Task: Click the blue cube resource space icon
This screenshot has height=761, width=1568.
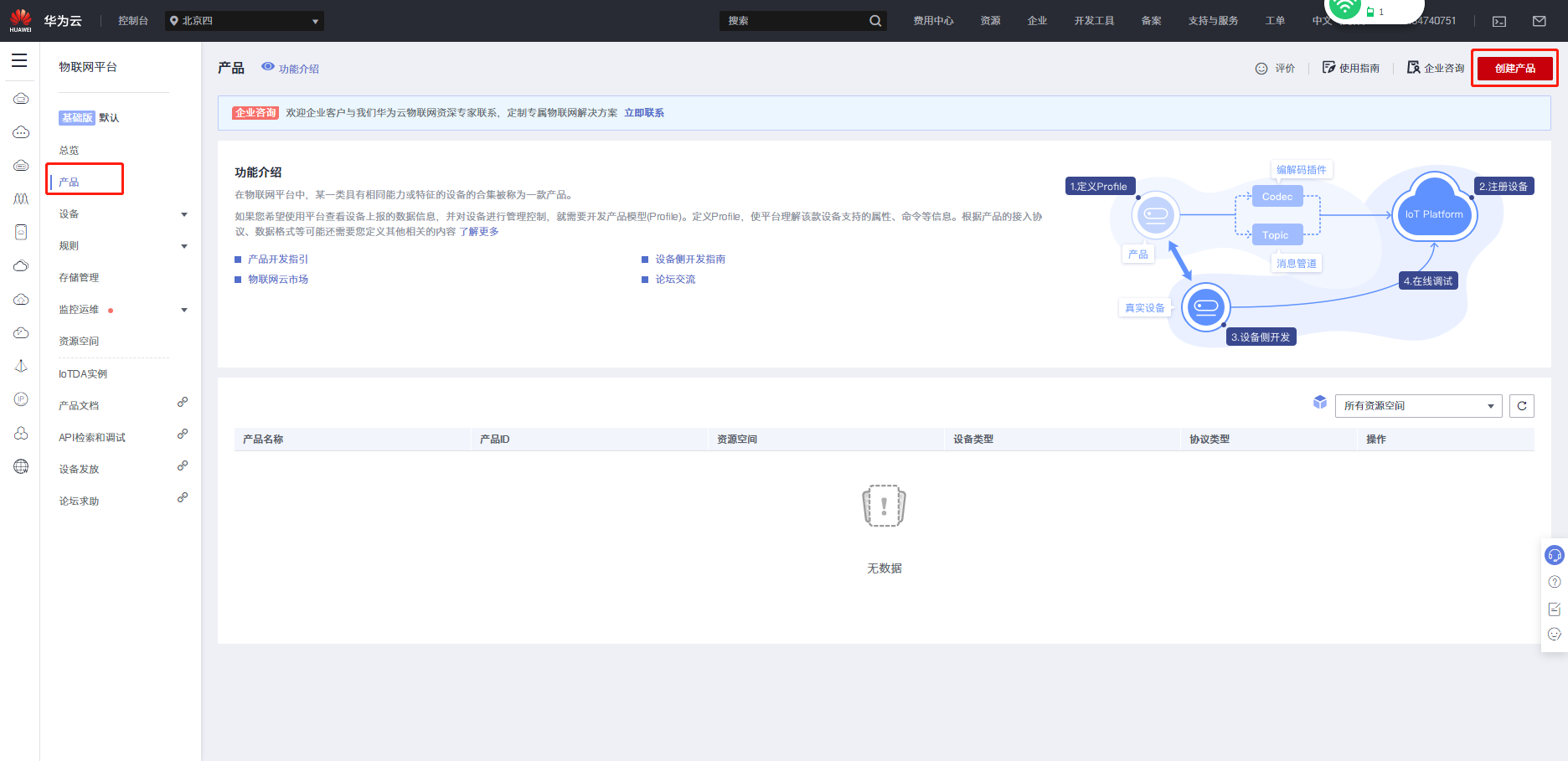Action: click(1320, 403)
